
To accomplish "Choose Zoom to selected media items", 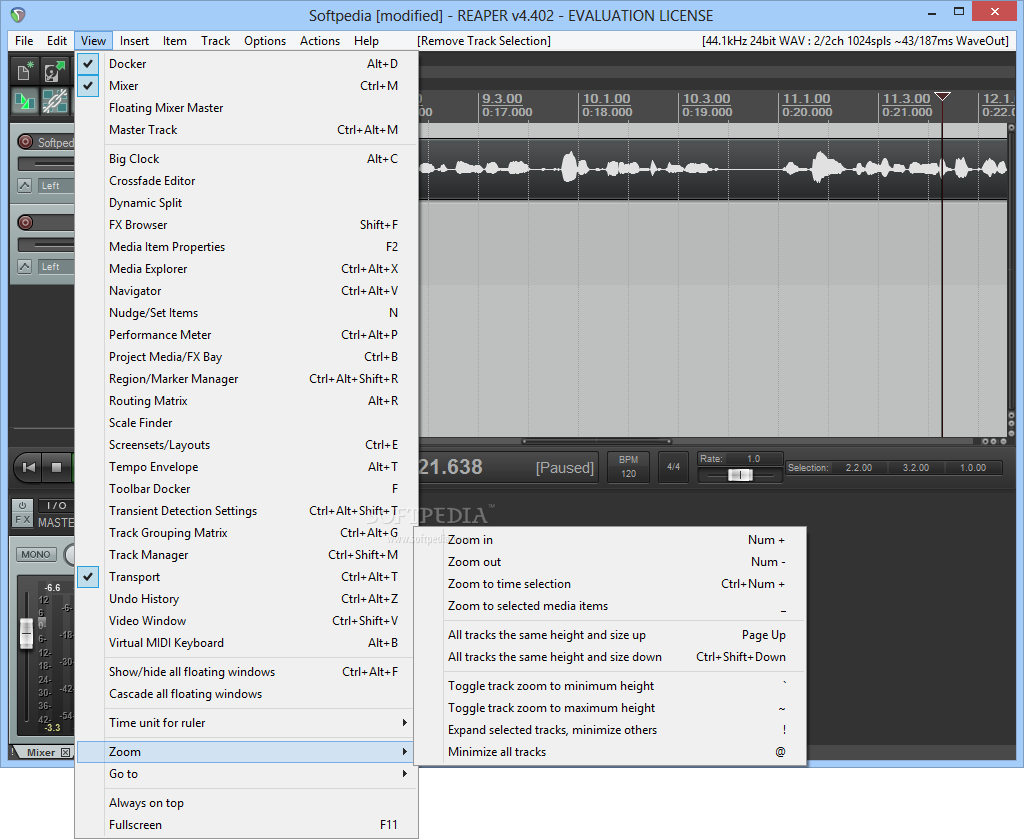I will [x=611, y=606].
